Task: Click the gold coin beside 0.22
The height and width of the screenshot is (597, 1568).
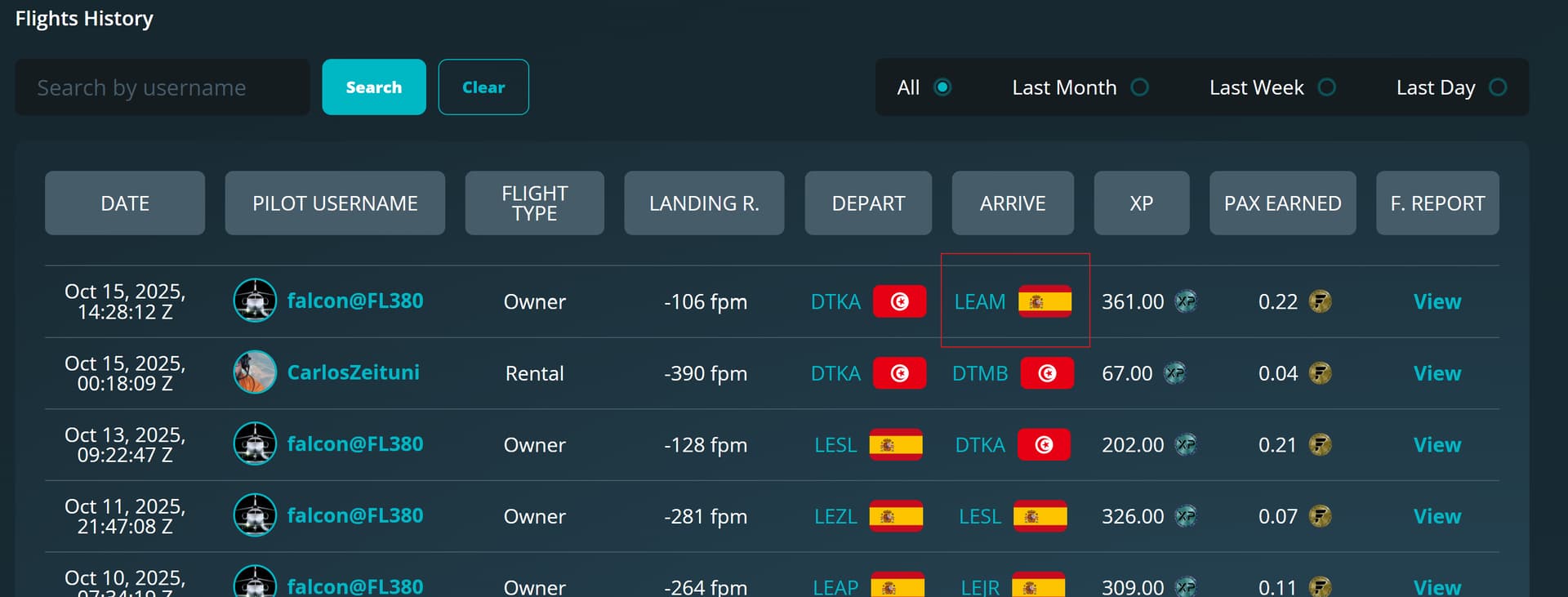Action: 1320,301
